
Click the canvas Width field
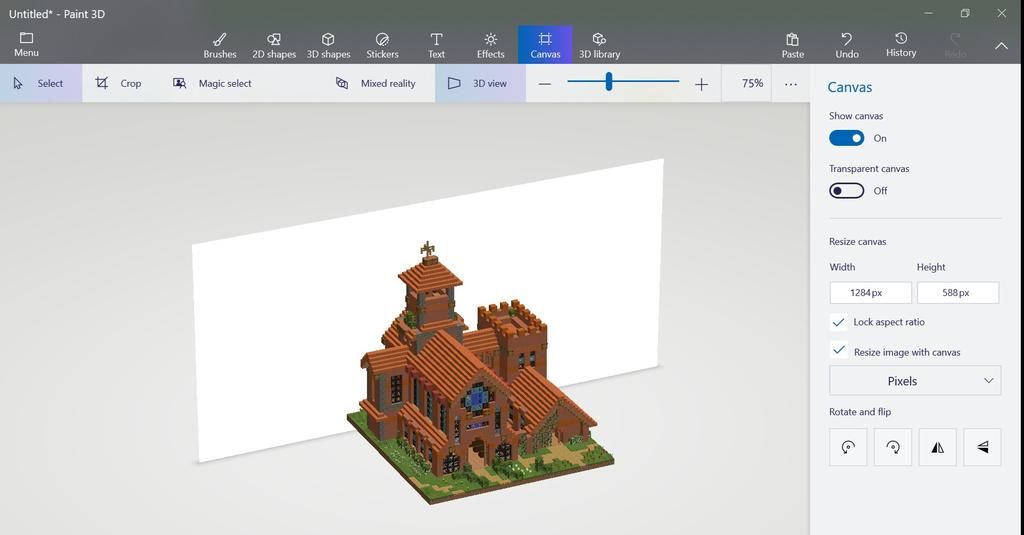click(871, 293)
